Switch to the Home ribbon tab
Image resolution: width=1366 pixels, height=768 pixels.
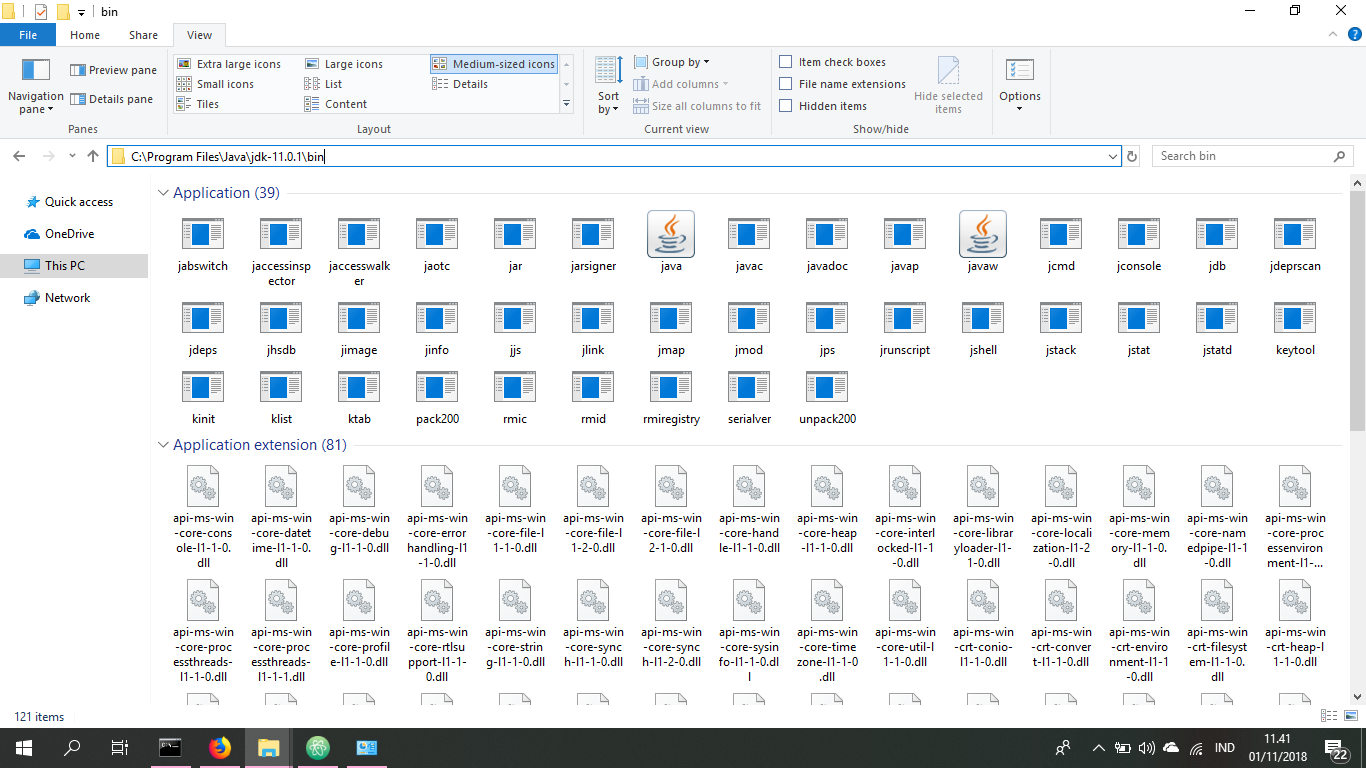click(x=85, y=35)
